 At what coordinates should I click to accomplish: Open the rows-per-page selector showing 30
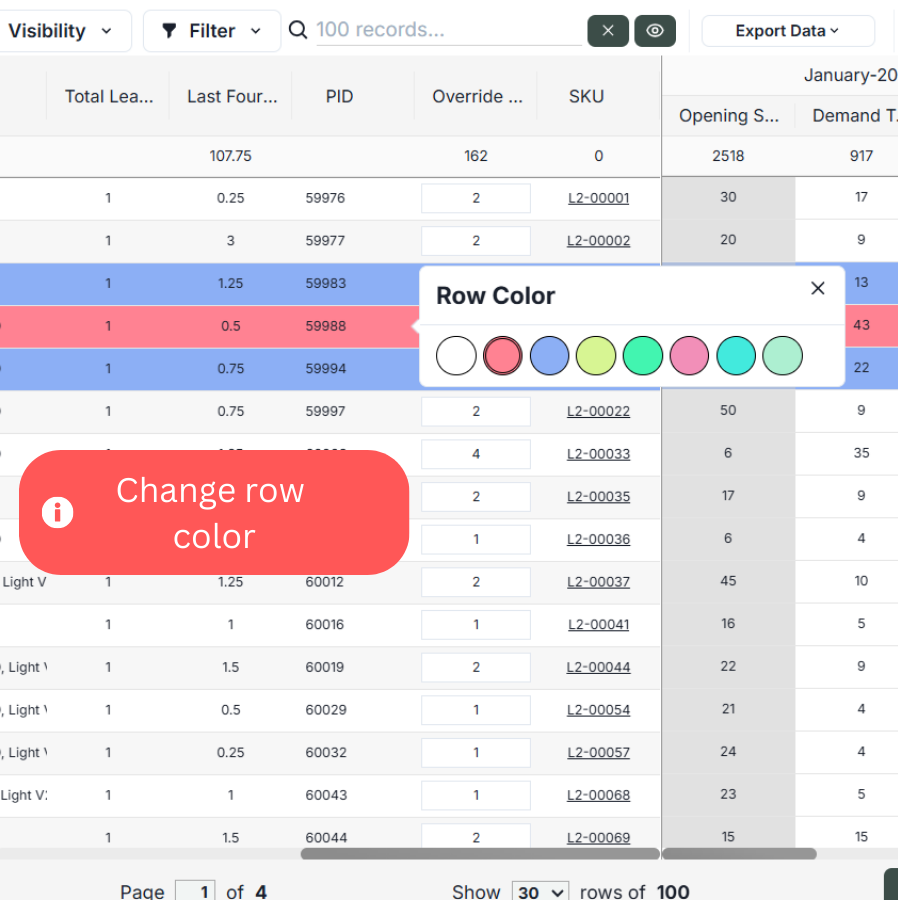pyautogui.click(x=540, y=891)
